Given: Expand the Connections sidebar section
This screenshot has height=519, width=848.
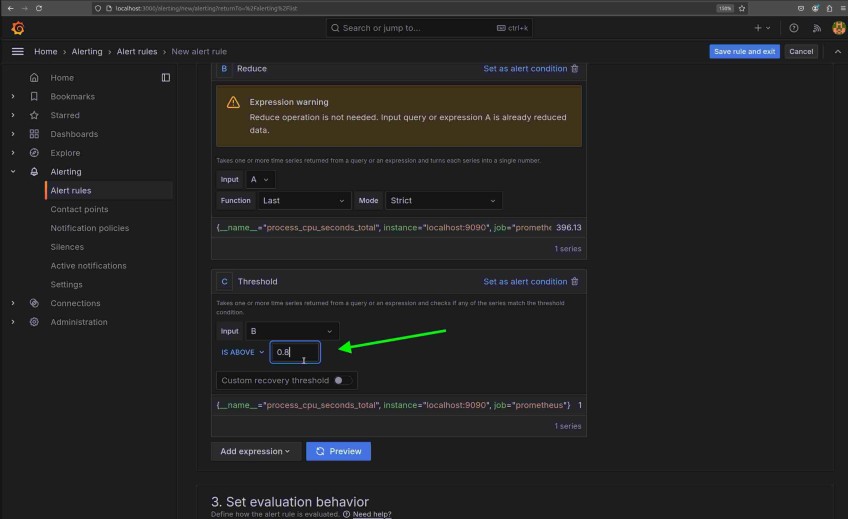Looking at the screenshot, I should pyautogui.click(x=12, y=303).
